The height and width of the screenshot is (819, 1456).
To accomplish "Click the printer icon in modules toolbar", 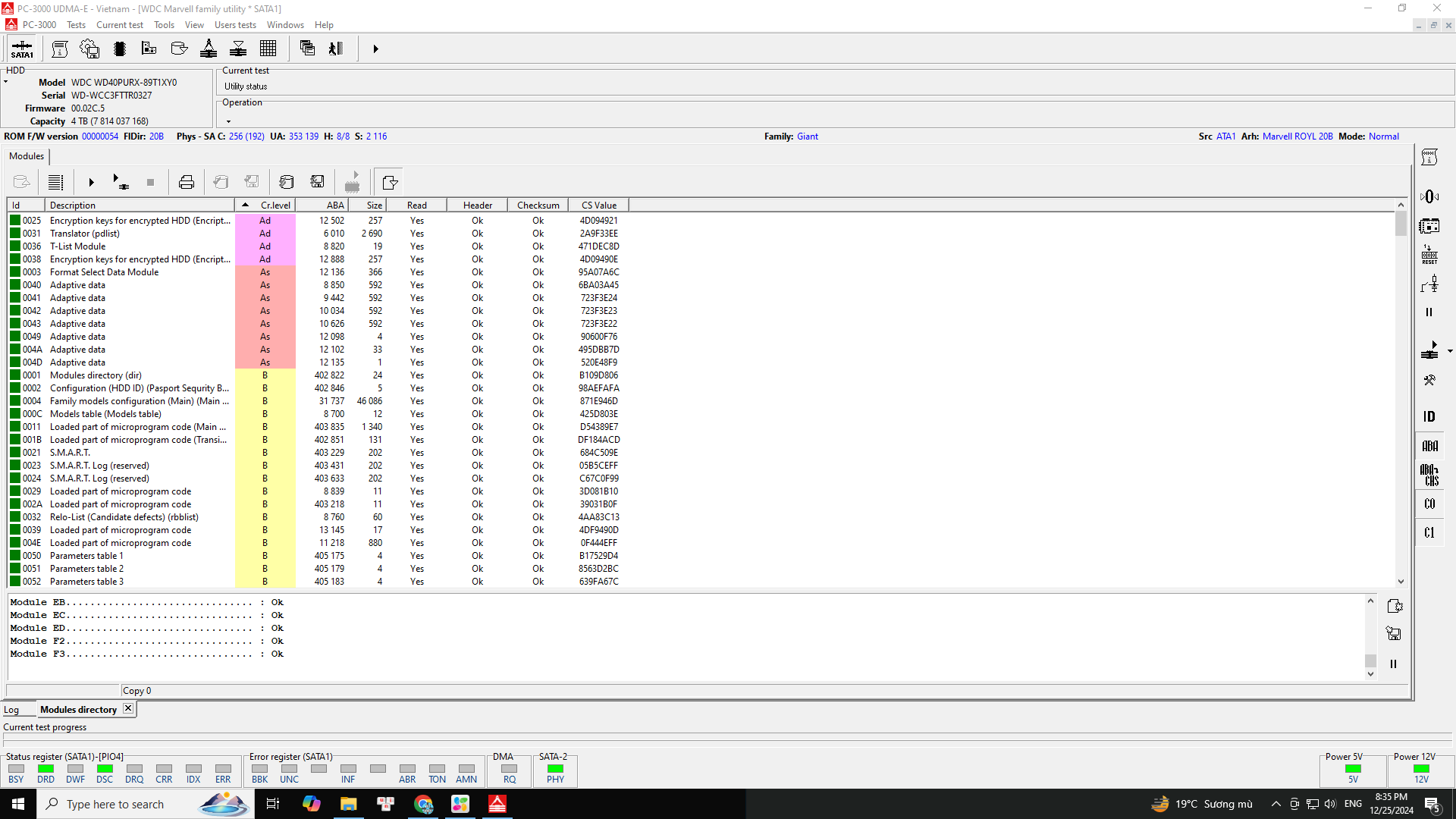I will (187, 182).
